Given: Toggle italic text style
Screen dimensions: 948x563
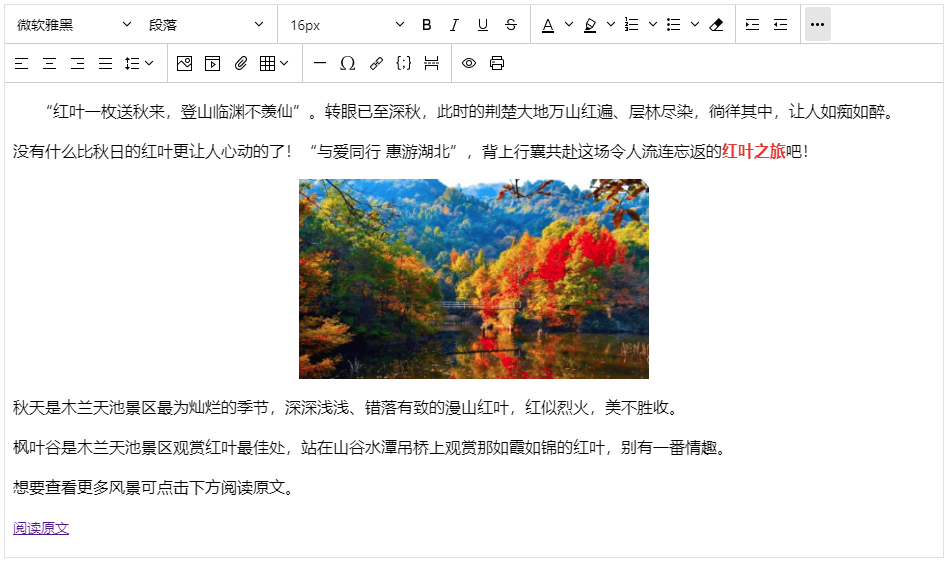Looking at the screenshot, I should (x=455, y=25).
